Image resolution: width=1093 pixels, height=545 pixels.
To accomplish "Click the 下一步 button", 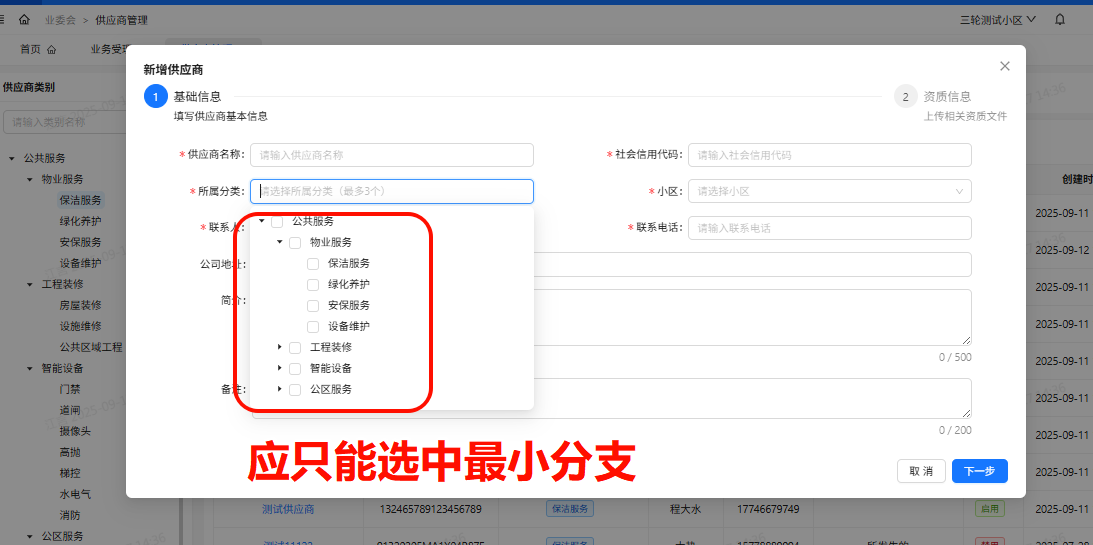I will point(979,471).
